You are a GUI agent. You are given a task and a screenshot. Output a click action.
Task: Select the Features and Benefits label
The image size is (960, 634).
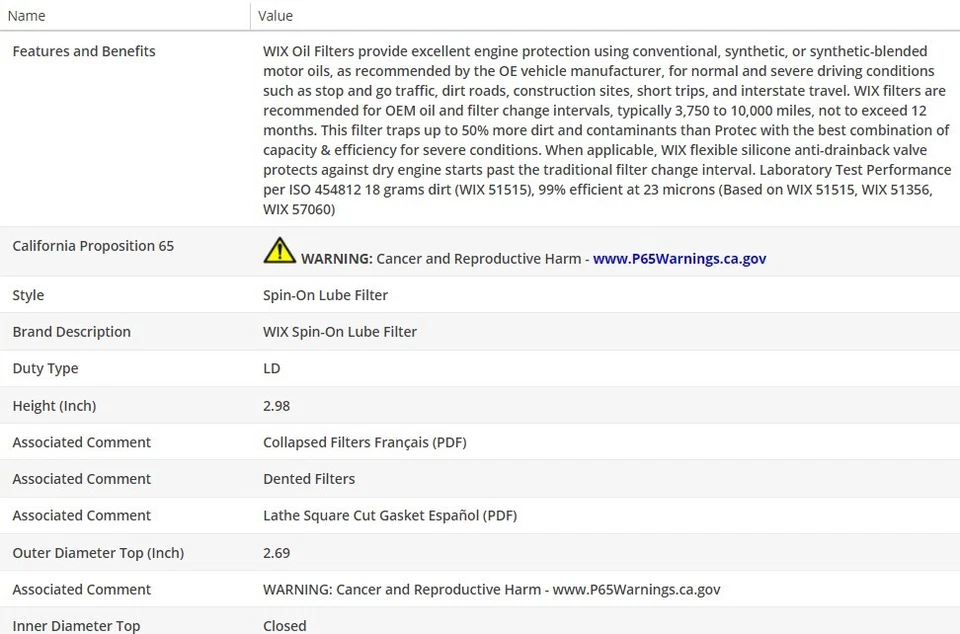[x=84, y=51]
